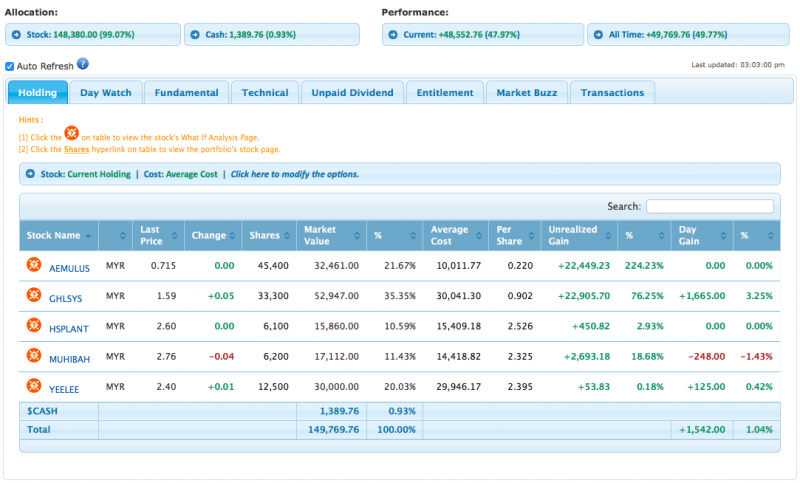Click 'Click here to modify the options' link

click(294, 174)
